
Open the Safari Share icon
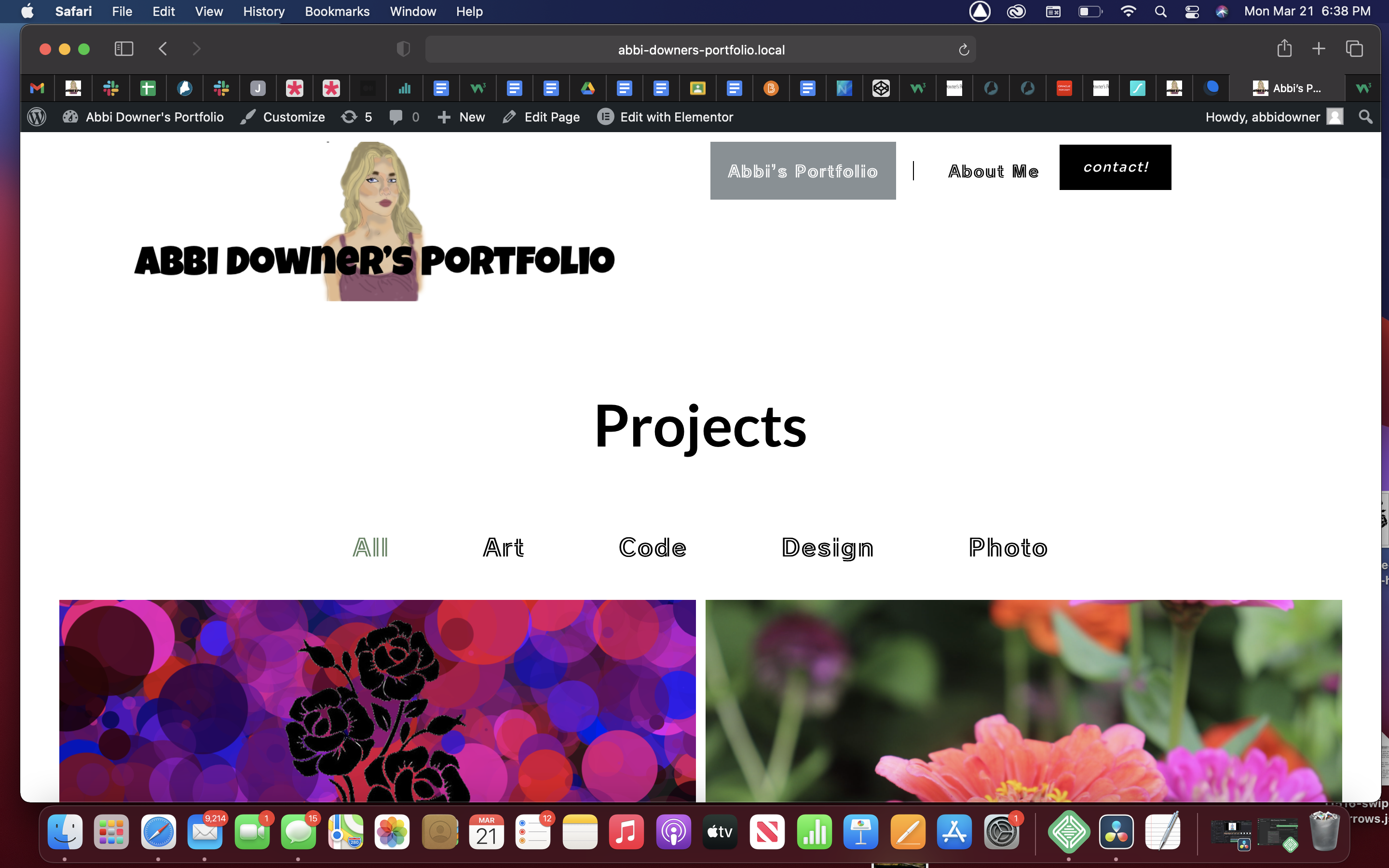[x=1284, y=49]
